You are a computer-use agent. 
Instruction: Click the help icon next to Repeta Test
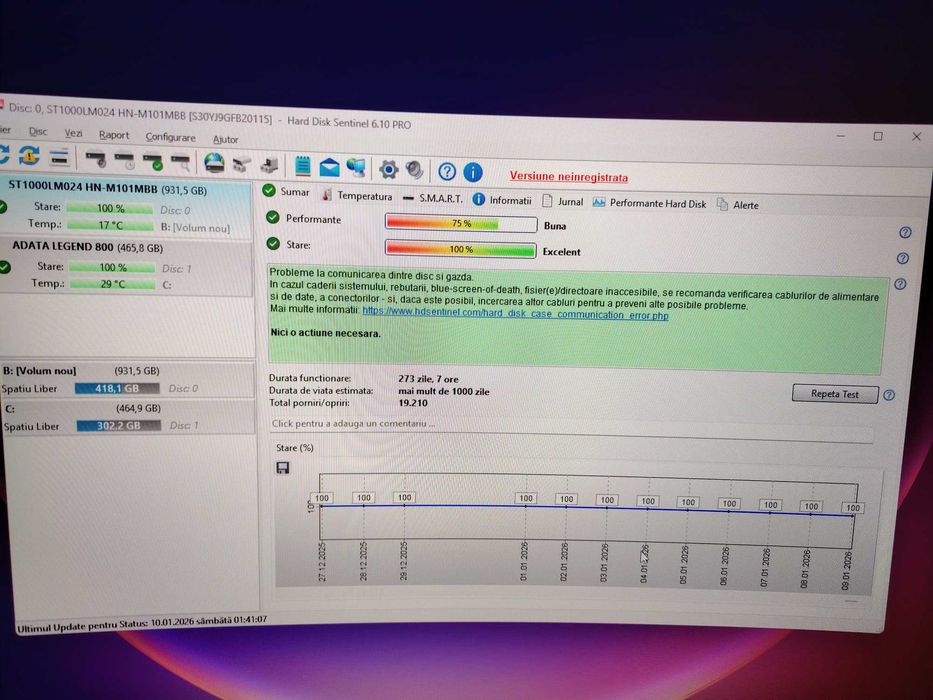889,395
